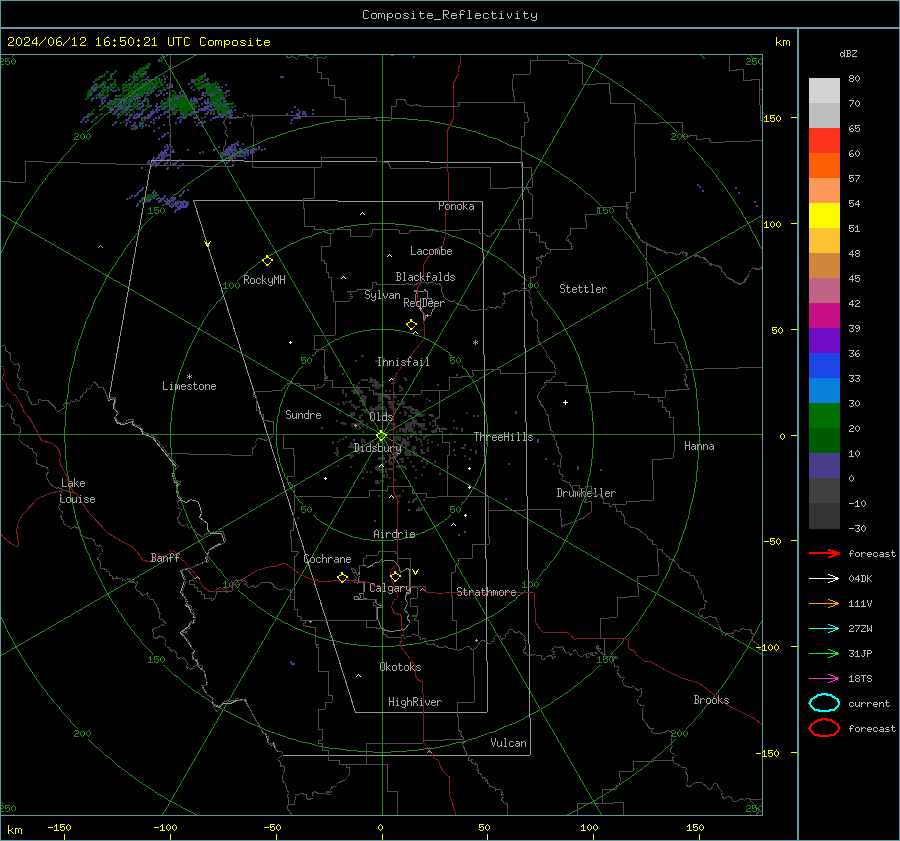Click the yellow diamond marker near RockyMH
The width and height of the screenshot is (900, 841).
tap(267, 261)
